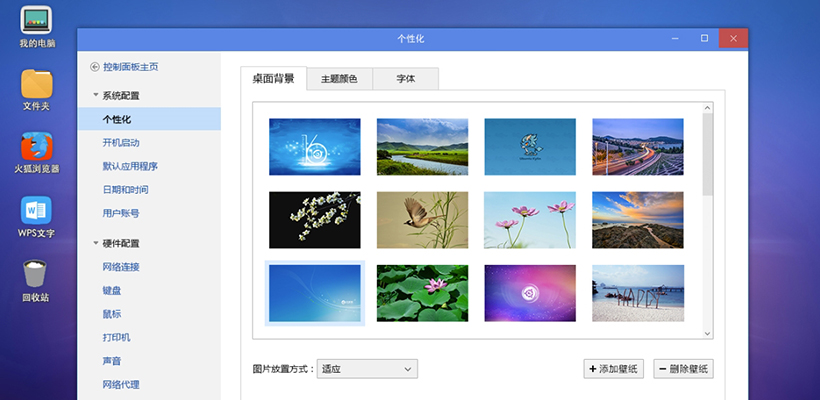
Task: Choose the beach HAPPY pier wallpaper
Action: 638,293
